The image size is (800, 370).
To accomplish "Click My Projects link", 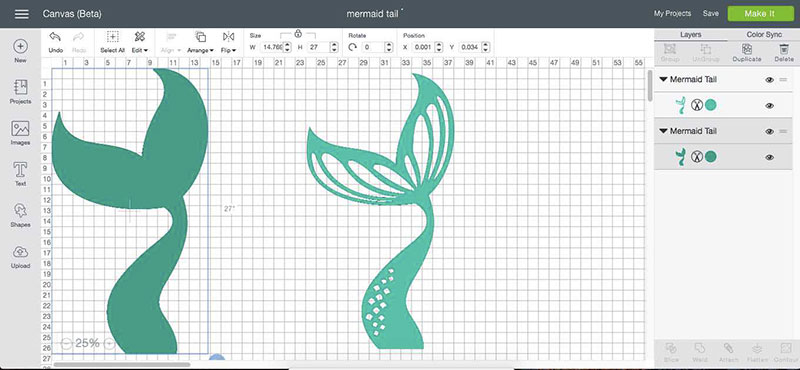I will pyautogui.click(x=672, y=14).
